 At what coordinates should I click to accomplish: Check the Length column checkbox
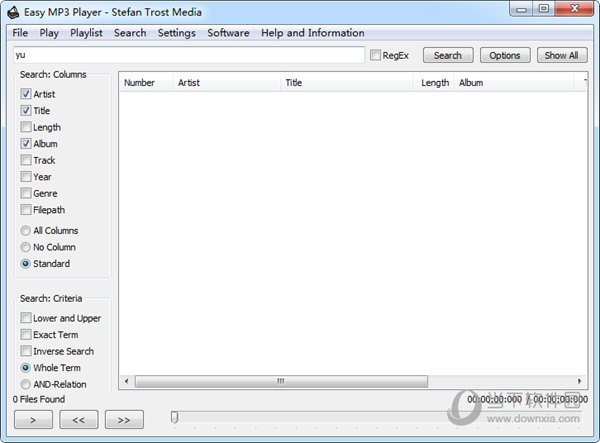point(26,127)
